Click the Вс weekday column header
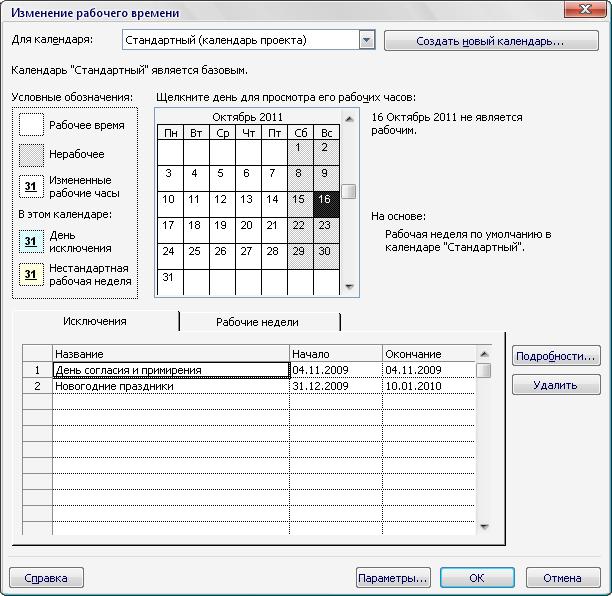Screen dimensions: 612x596 pyautogui.click(x=326, y=133)
